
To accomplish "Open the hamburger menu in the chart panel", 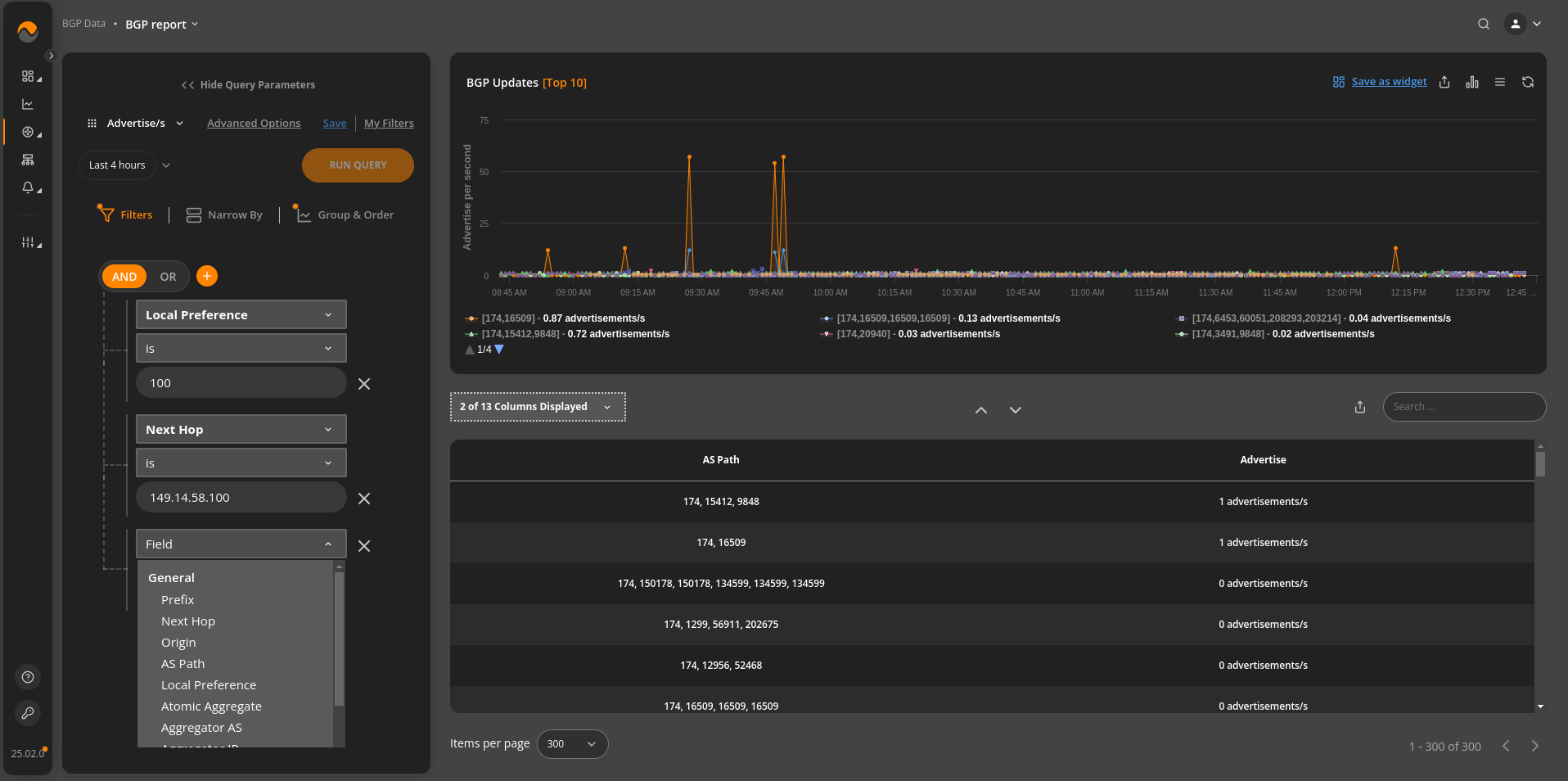I will pyautogui.click(x=1500, y=82).
